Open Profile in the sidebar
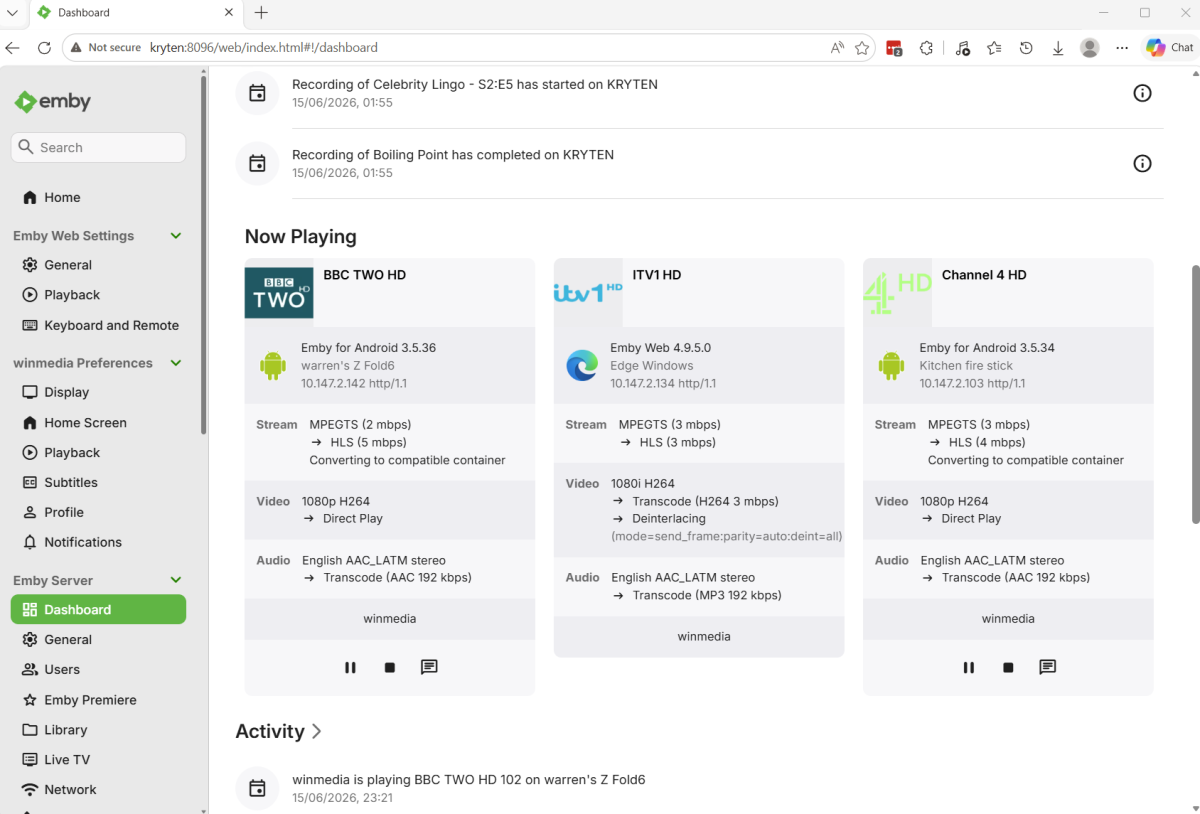1200x814 pixels. (98, 512)
